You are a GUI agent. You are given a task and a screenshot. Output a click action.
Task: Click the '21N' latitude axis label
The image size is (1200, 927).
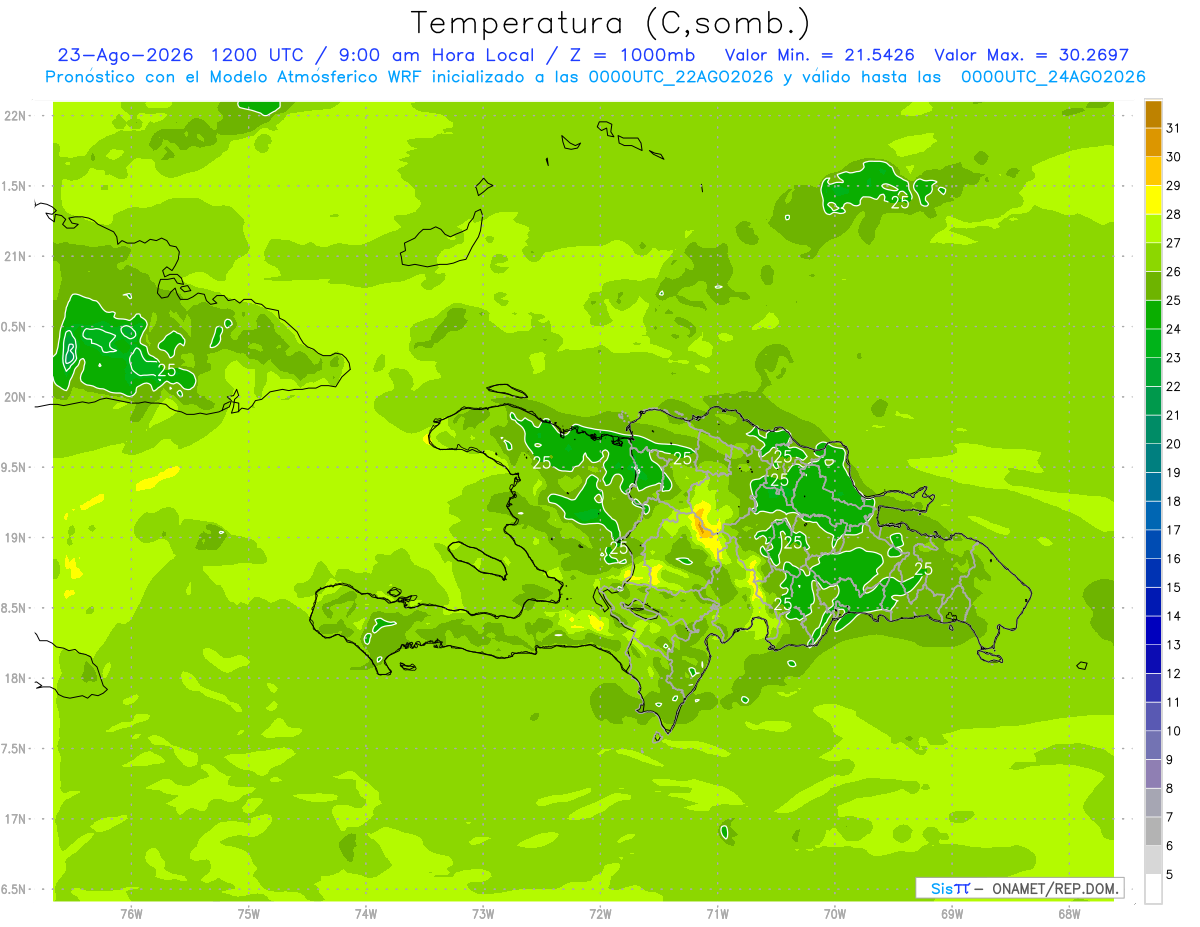click(16, 257)
